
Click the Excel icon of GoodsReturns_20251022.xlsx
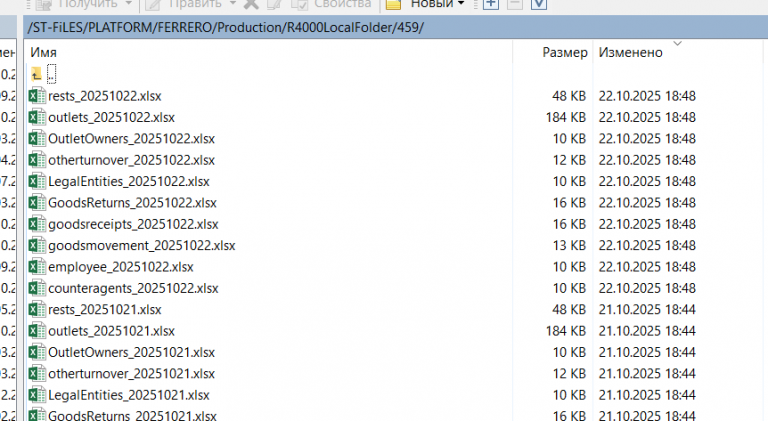click(37, 203)
